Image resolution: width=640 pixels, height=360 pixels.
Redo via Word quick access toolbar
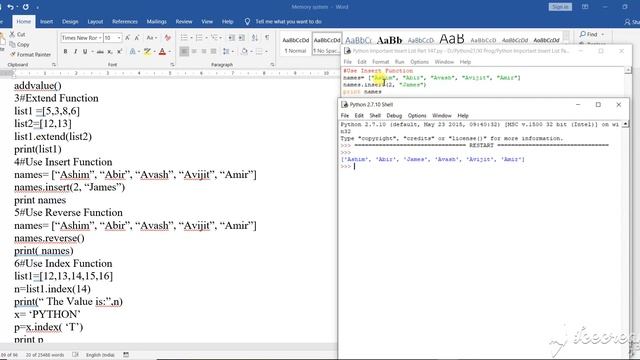(x=26, y=7)
